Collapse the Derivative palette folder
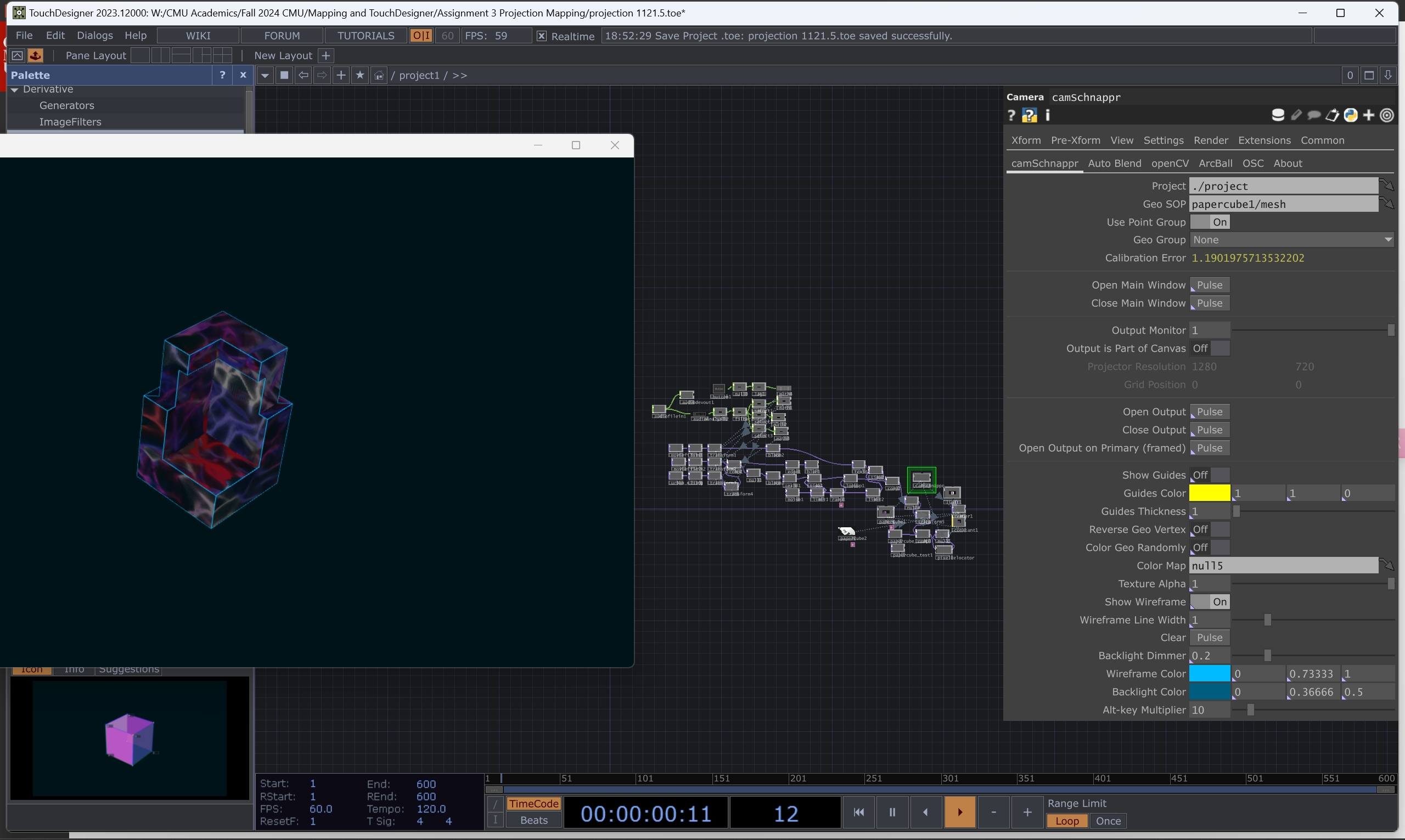Viewport: 1405px width, 840px height. [15, 89]
